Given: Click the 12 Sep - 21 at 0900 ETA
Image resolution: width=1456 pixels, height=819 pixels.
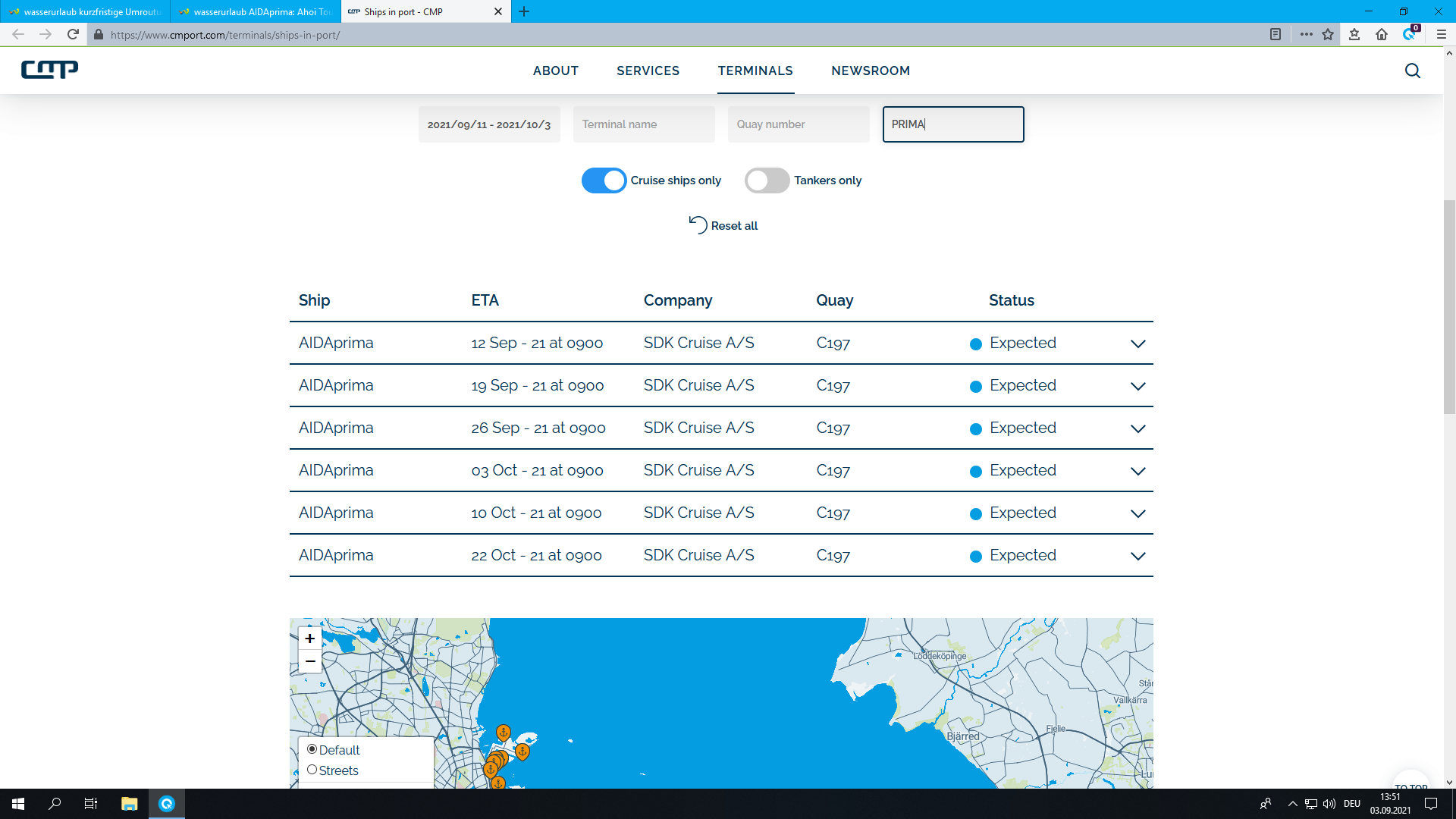Looking at the screenshot, I should (537, 343).
